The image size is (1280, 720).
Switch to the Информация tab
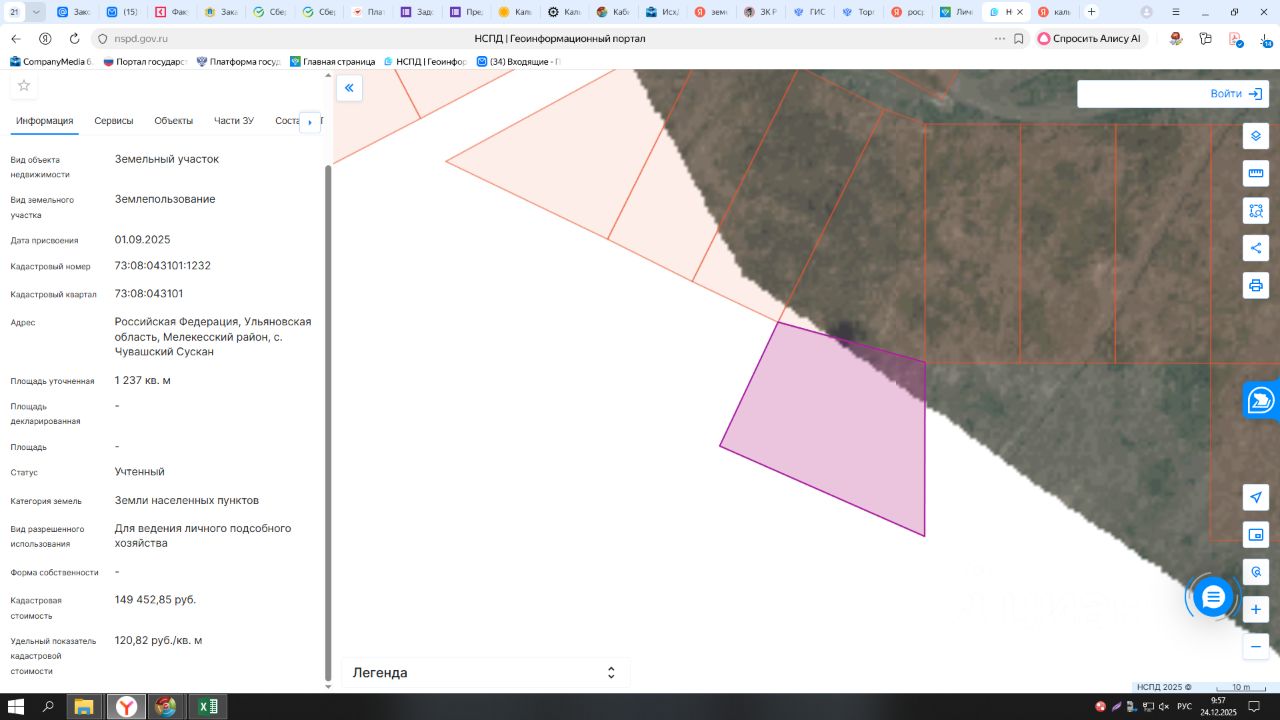coord(45,121)
